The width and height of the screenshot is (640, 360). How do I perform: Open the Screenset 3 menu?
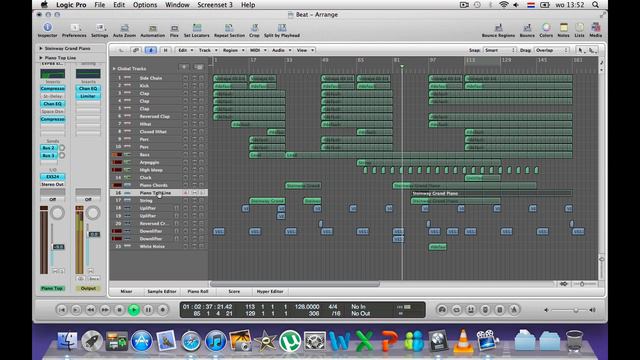(x=215, y=5)
